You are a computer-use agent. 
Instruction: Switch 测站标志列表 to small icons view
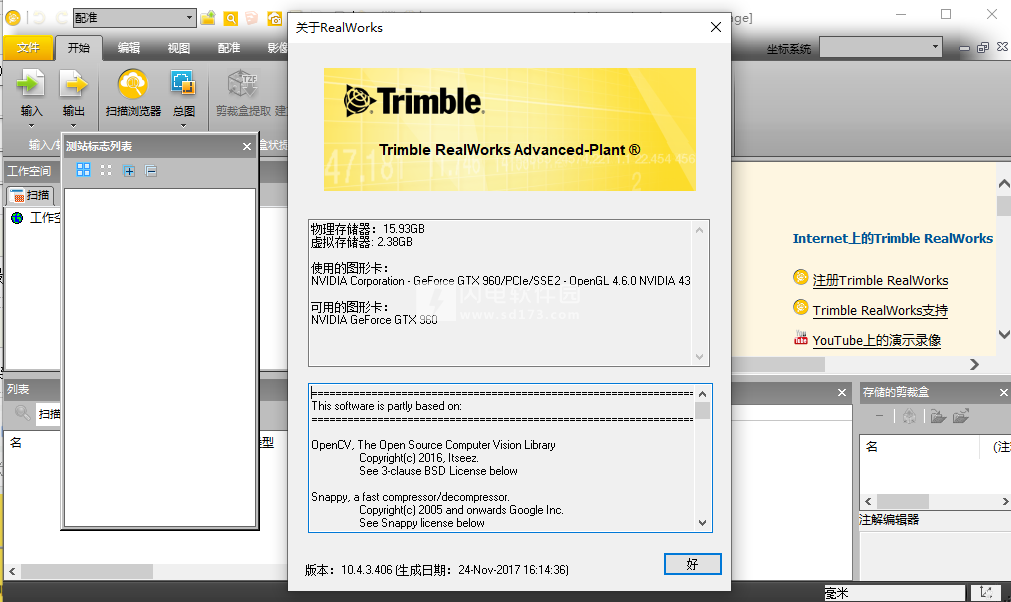pos(106,170)
